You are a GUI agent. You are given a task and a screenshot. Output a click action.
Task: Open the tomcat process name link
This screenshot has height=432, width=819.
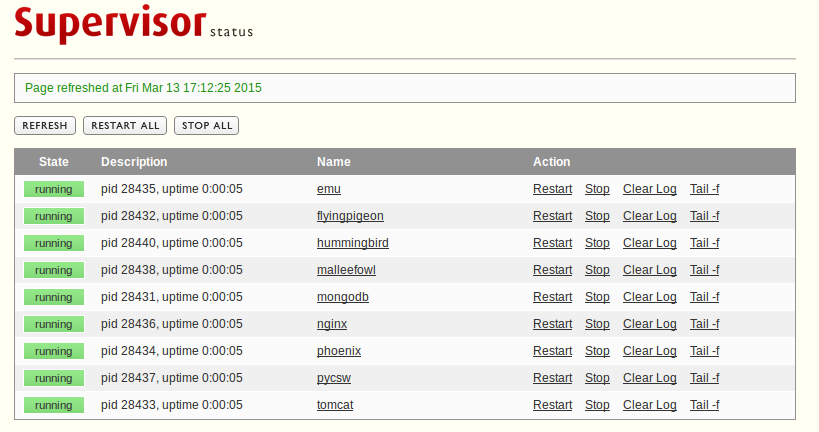335,405
